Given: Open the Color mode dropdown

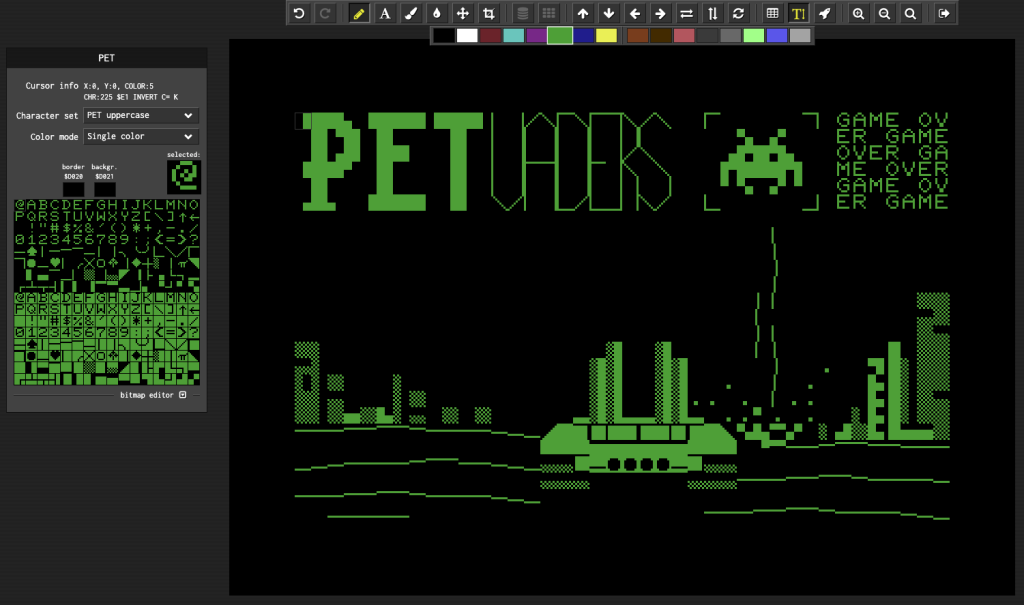Looking at the screenshot, I should pos(141,137).
